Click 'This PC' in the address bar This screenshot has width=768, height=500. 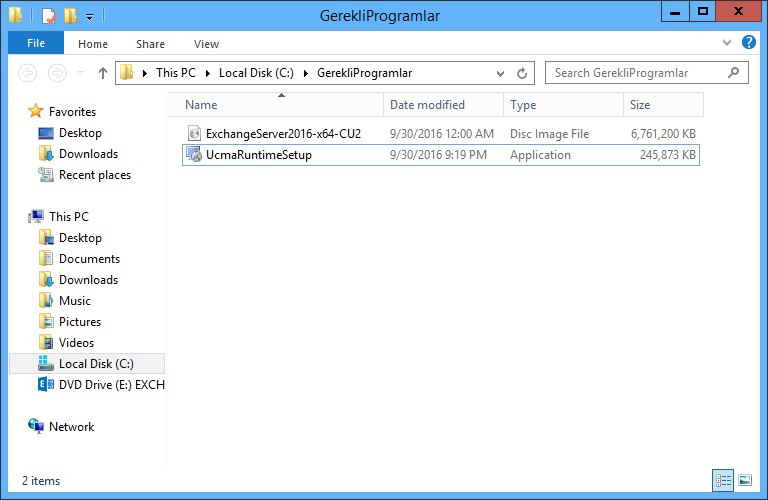click(x=175, y=73)
